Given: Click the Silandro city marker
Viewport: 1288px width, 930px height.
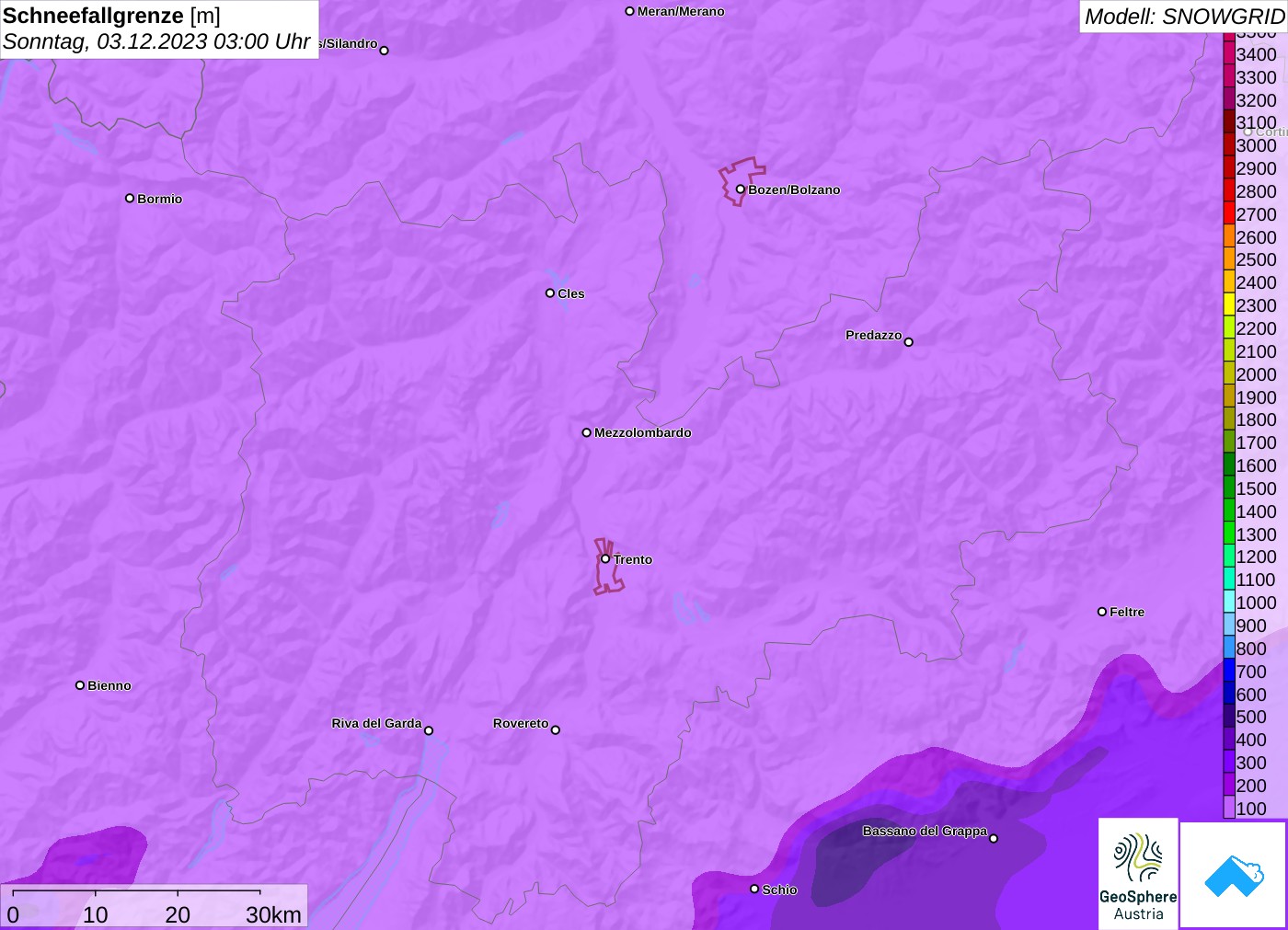Looking at the screenshot, I should click(x=384, y=50).
